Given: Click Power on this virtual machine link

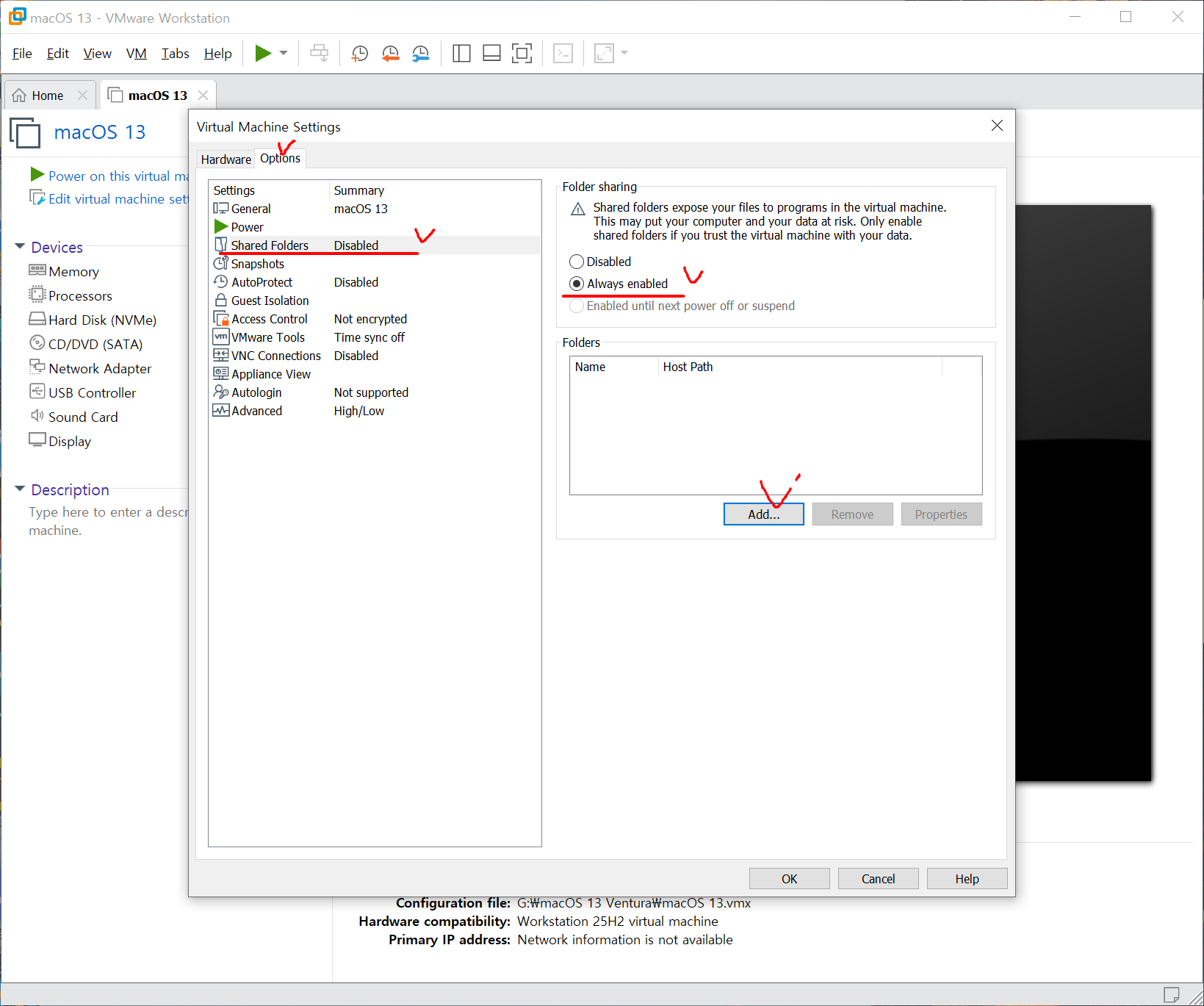Looking at the screenshot, I should click(110, 176).
